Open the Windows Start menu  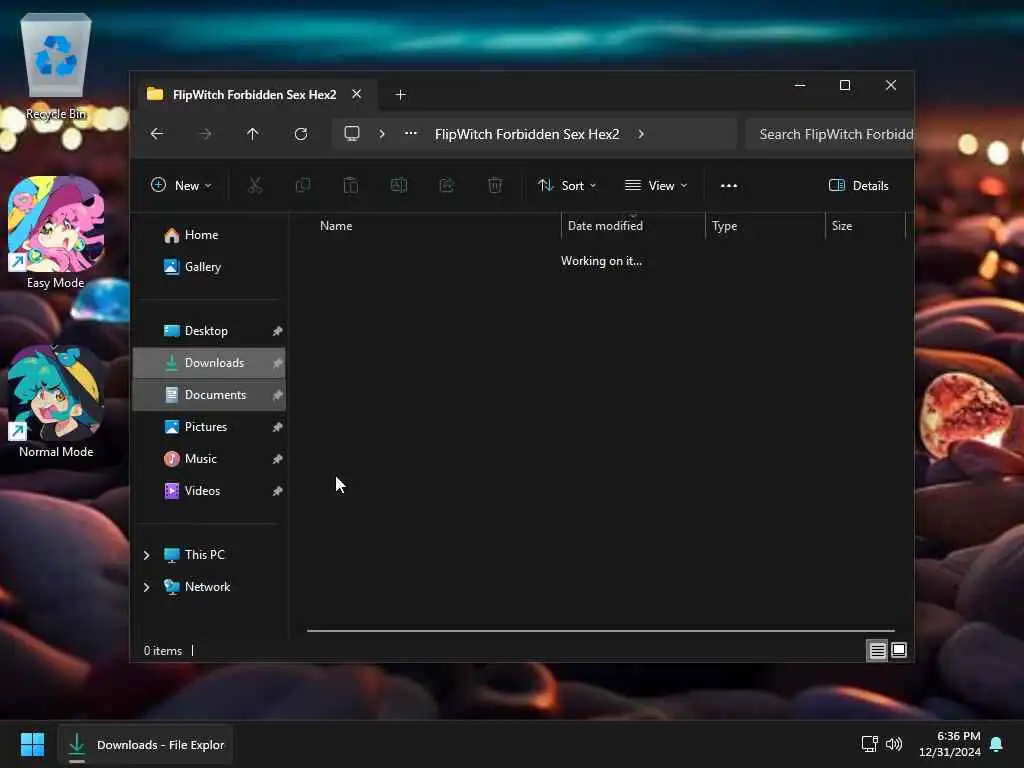(x=32, y=744)
